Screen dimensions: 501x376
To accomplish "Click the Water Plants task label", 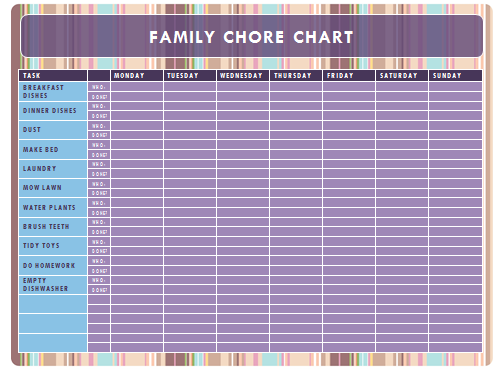I will coord(49,208).
